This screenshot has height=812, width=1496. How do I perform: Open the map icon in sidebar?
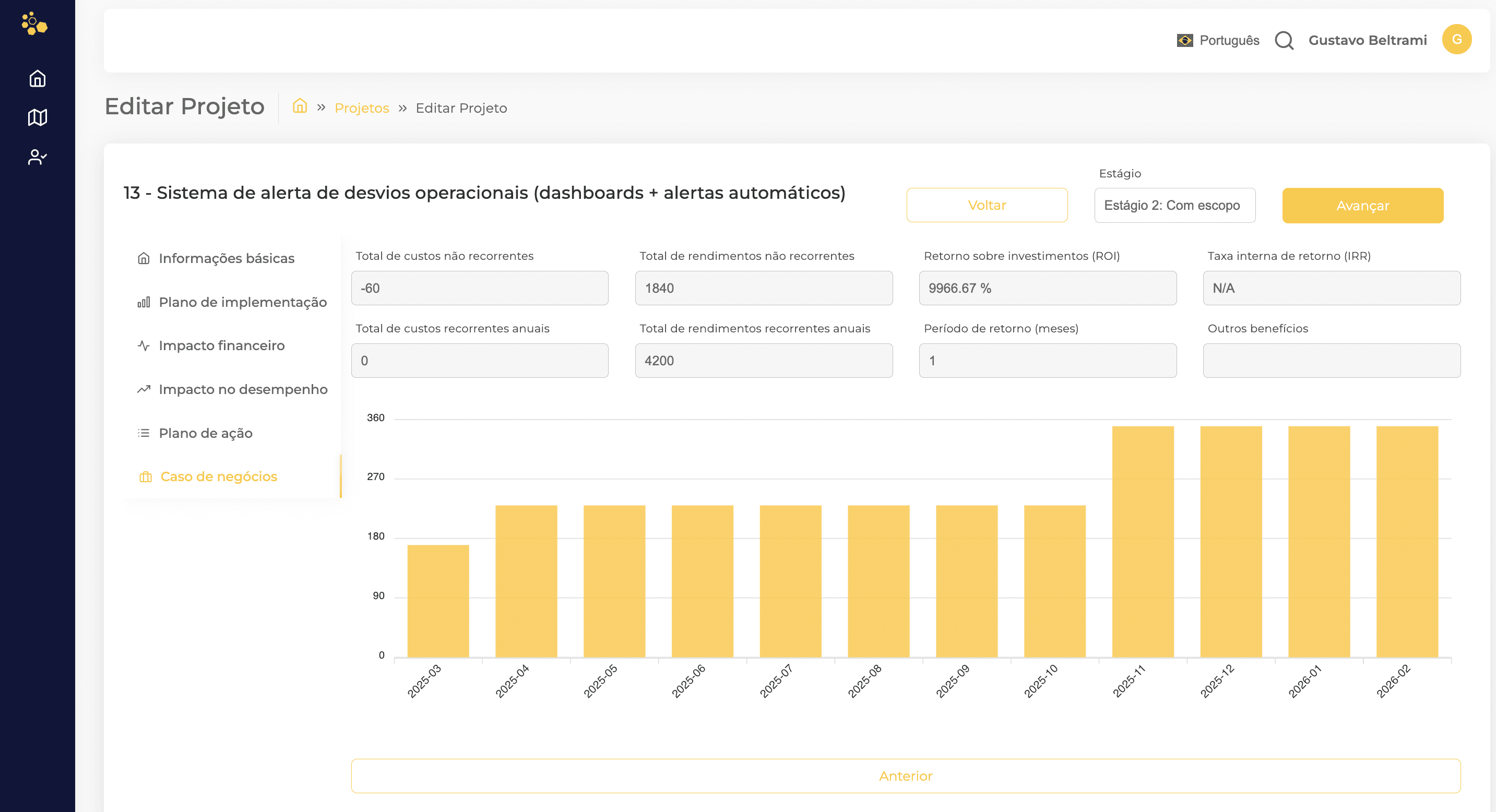point(37,117)
